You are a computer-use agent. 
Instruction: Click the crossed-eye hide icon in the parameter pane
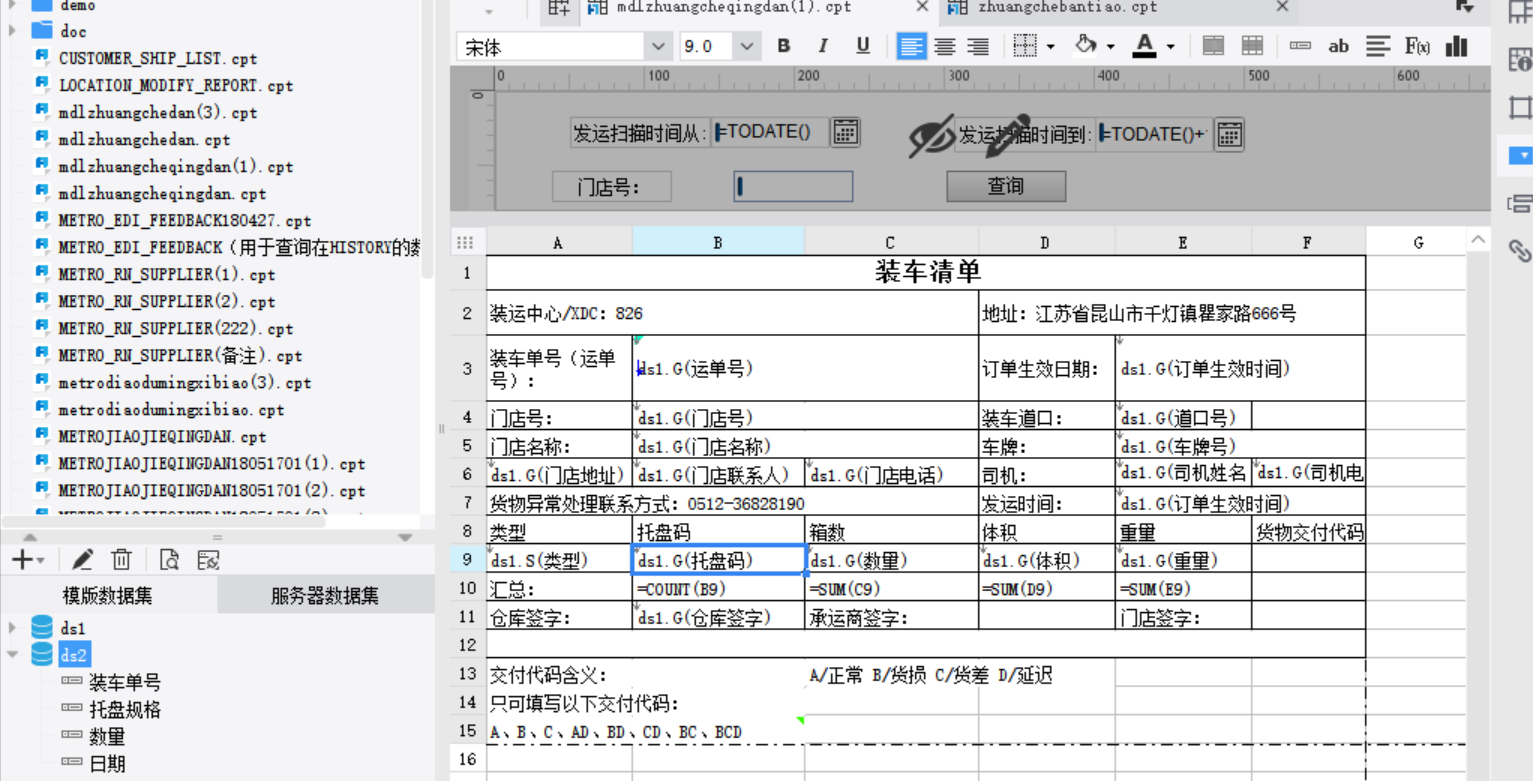click(932, 135)
